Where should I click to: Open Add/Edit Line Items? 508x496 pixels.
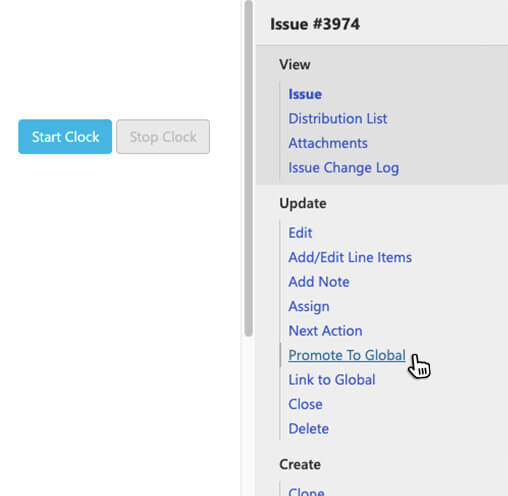point(350,257)
